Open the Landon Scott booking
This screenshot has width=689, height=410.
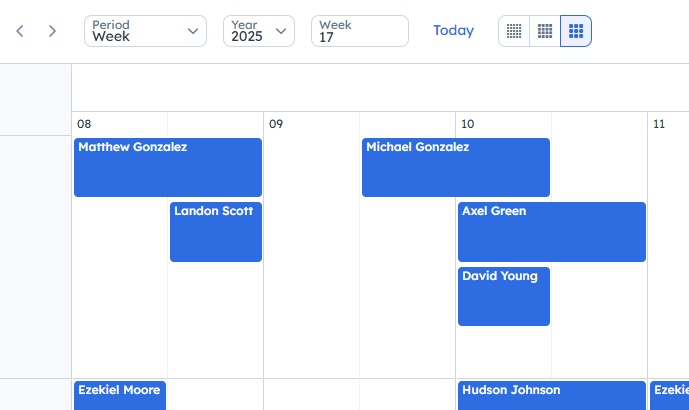[x=216, y=231]
